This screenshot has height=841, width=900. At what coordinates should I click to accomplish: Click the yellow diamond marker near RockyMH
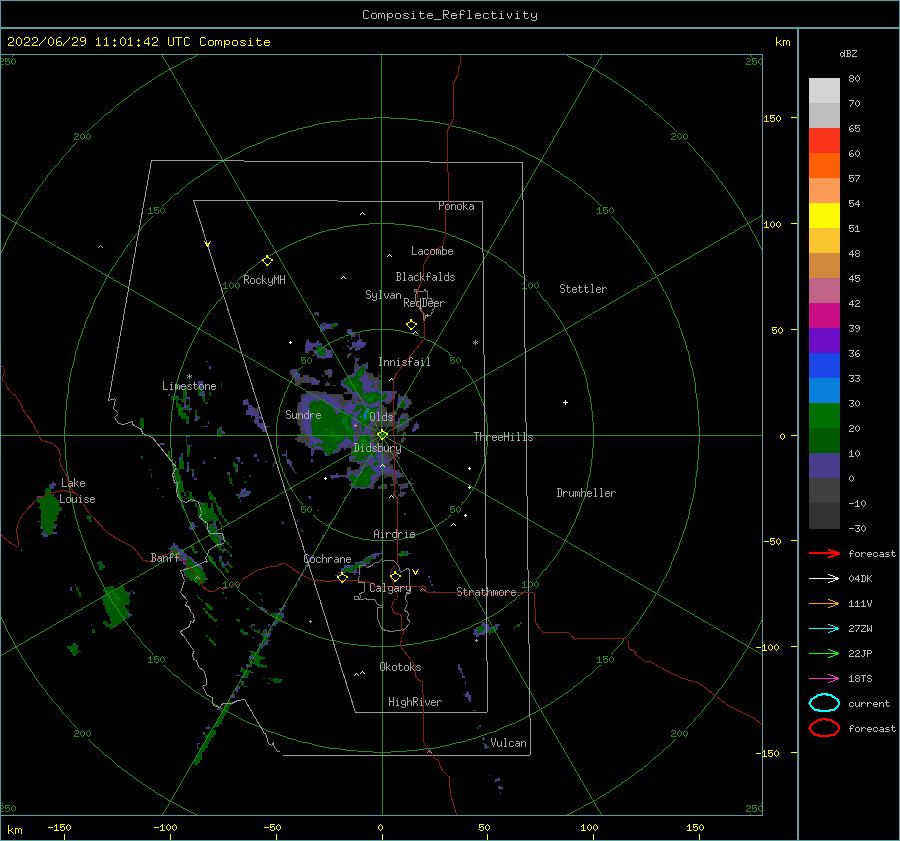(267, 261)
